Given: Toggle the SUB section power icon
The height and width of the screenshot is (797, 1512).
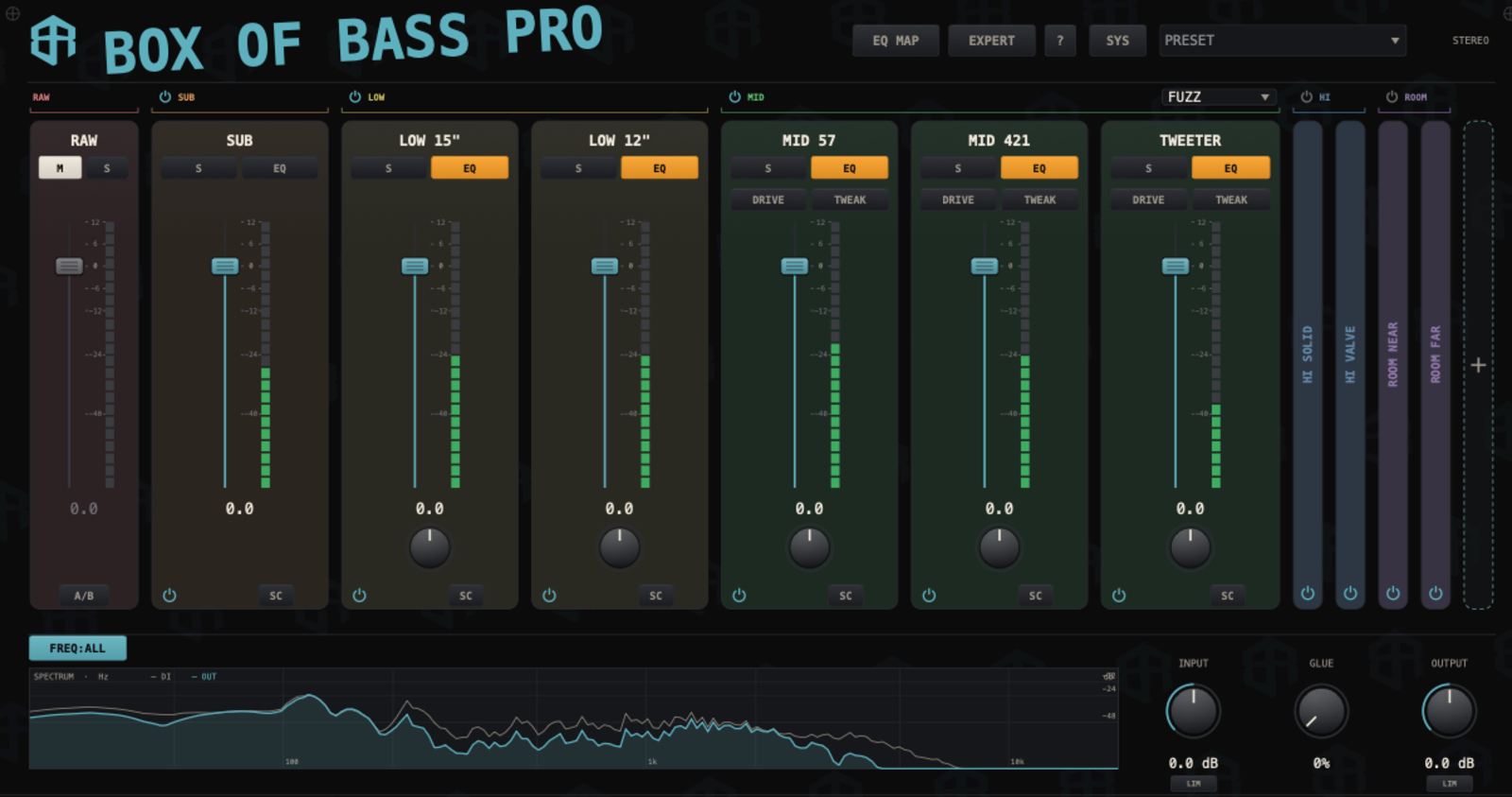Looking at the screenshot, I should (x=165, y=96).
